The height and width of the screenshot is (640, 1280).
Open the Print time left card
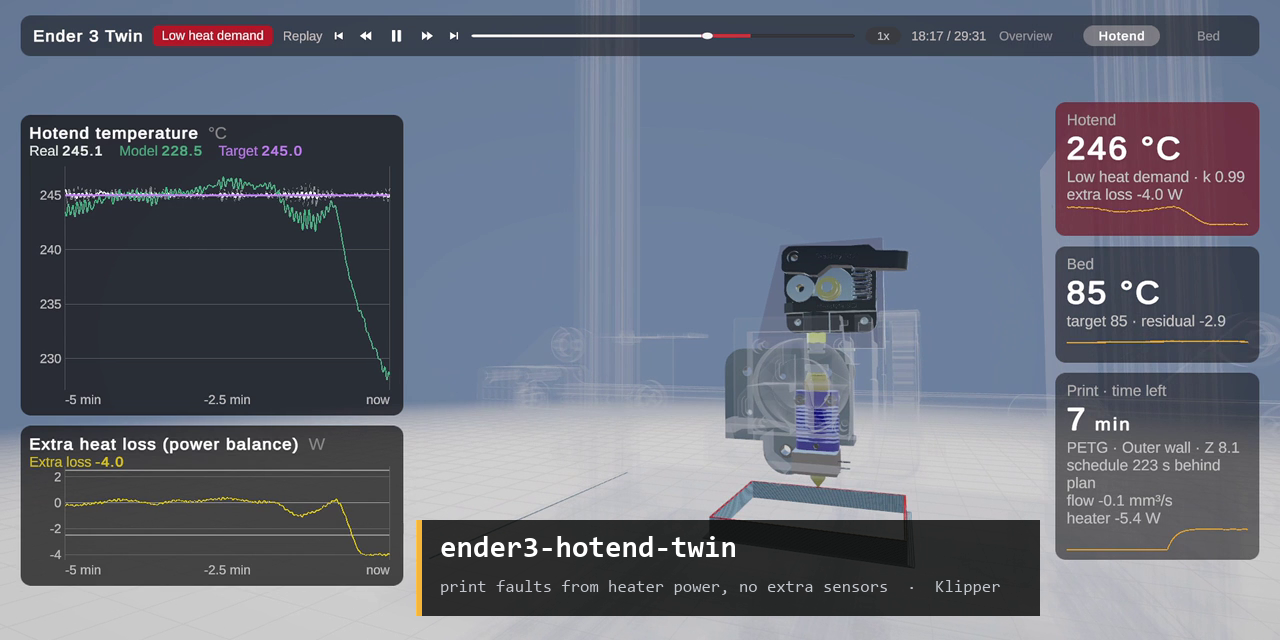click(x=1157, y=466)
